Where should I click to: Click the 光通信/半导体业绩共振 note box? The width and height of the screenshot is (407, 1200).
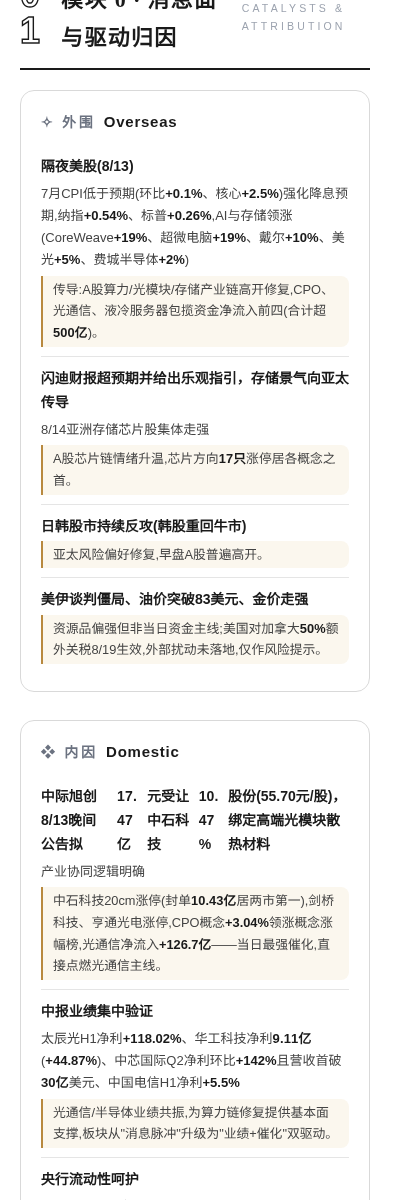point(195,1123)
